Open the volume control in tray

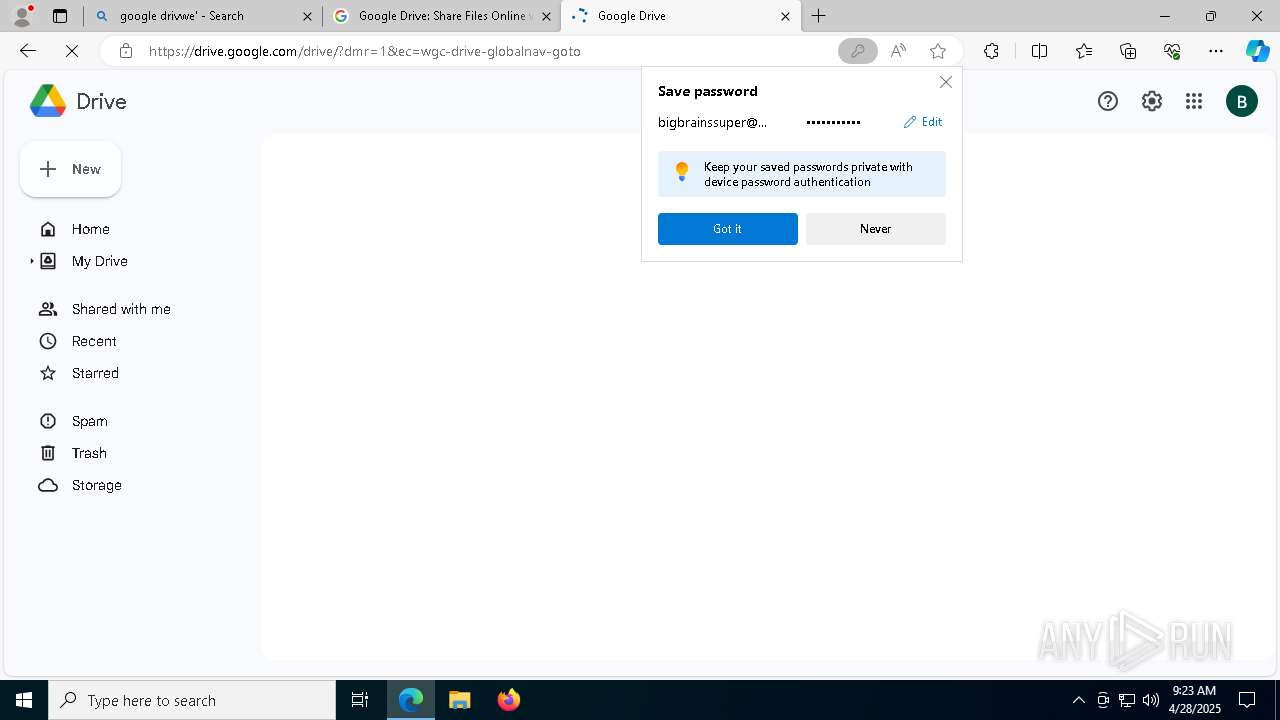pos(1150,700)
